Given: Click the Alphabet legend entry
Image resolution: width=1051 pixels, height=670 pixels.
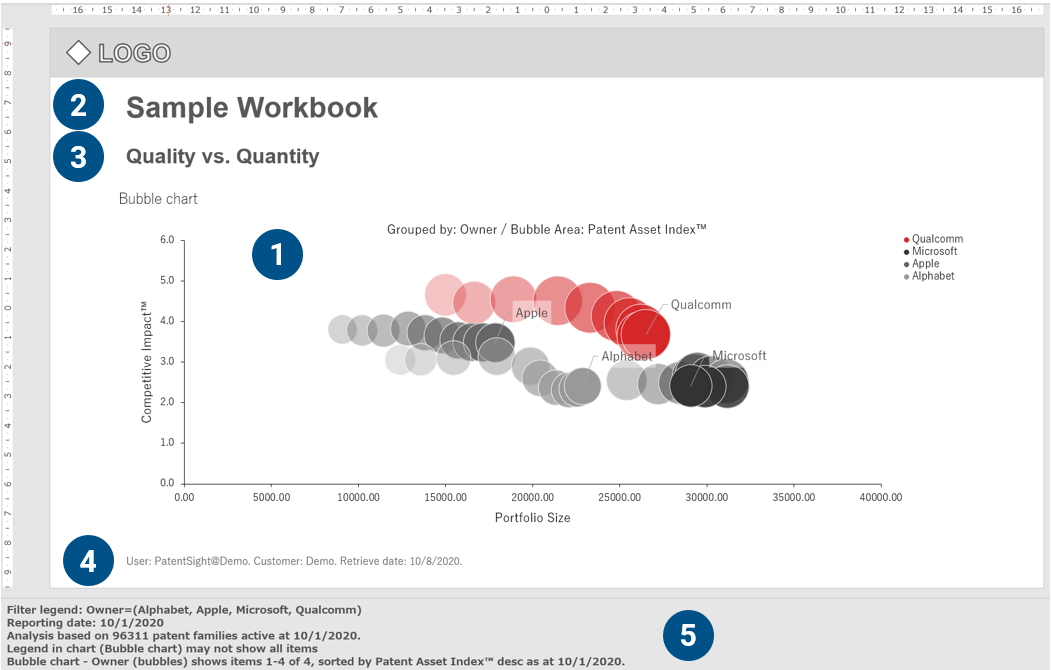Looking at the screenshot, I should point(929,275).
